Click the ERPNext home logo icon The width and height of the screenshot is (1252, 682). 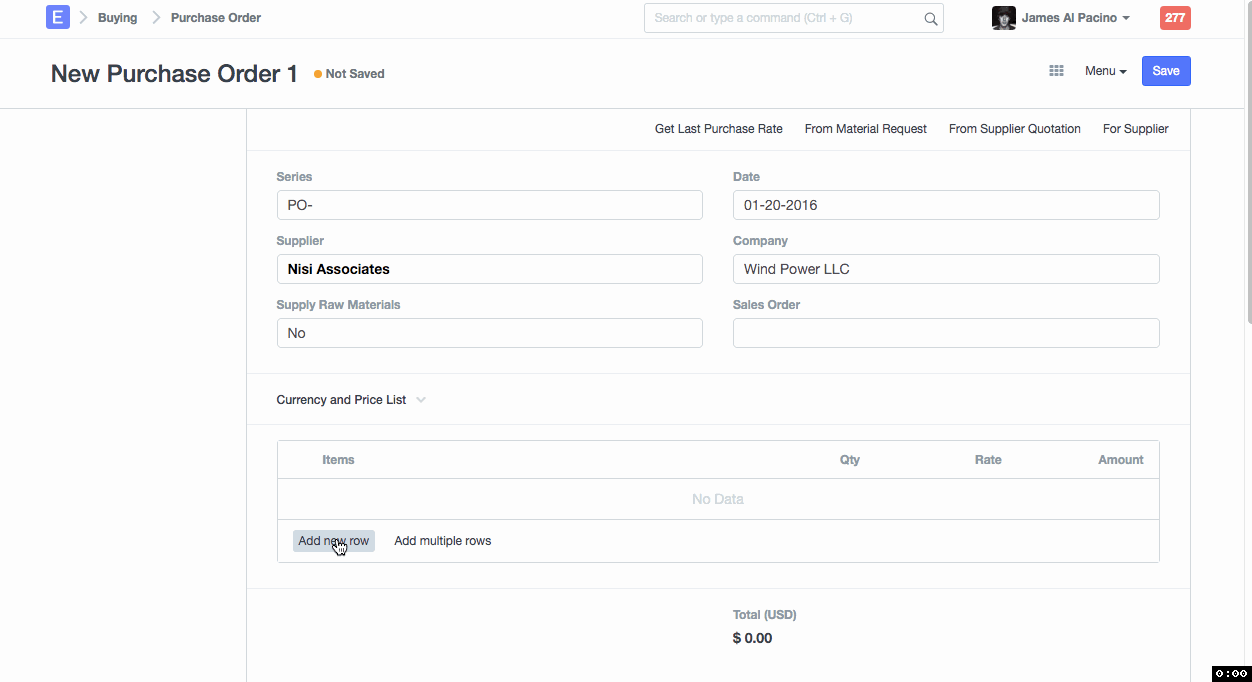(x=58, y=18)
